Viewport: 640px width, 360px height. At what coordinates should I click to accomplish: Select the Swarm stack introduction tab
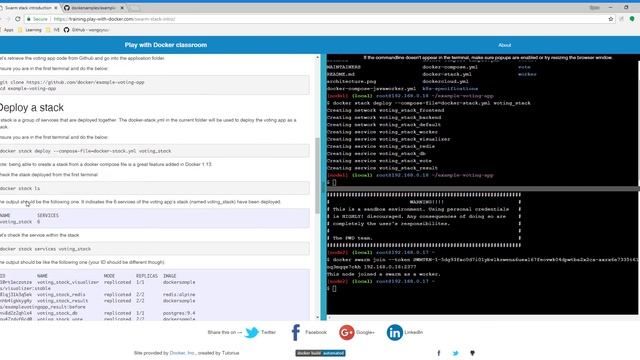tap(29, 8)
